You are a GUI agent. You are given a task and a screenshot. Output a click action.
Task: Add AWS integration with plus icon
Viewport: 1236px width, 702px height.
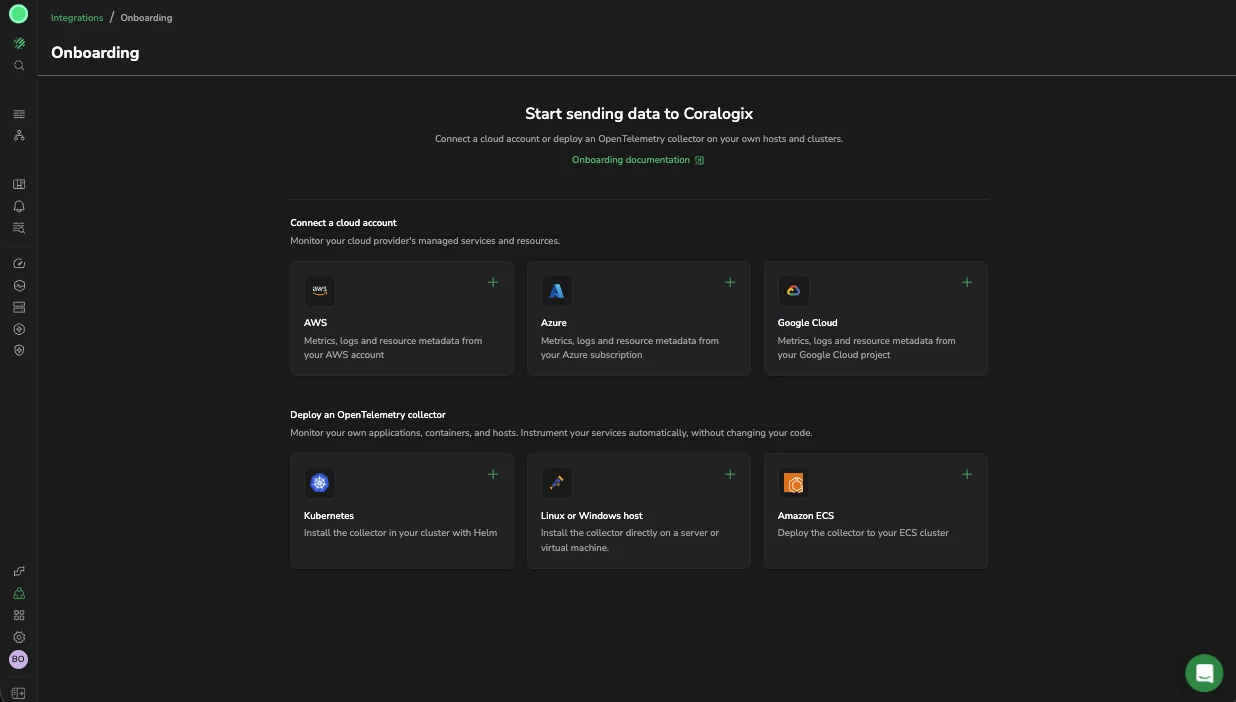[493, 282]
